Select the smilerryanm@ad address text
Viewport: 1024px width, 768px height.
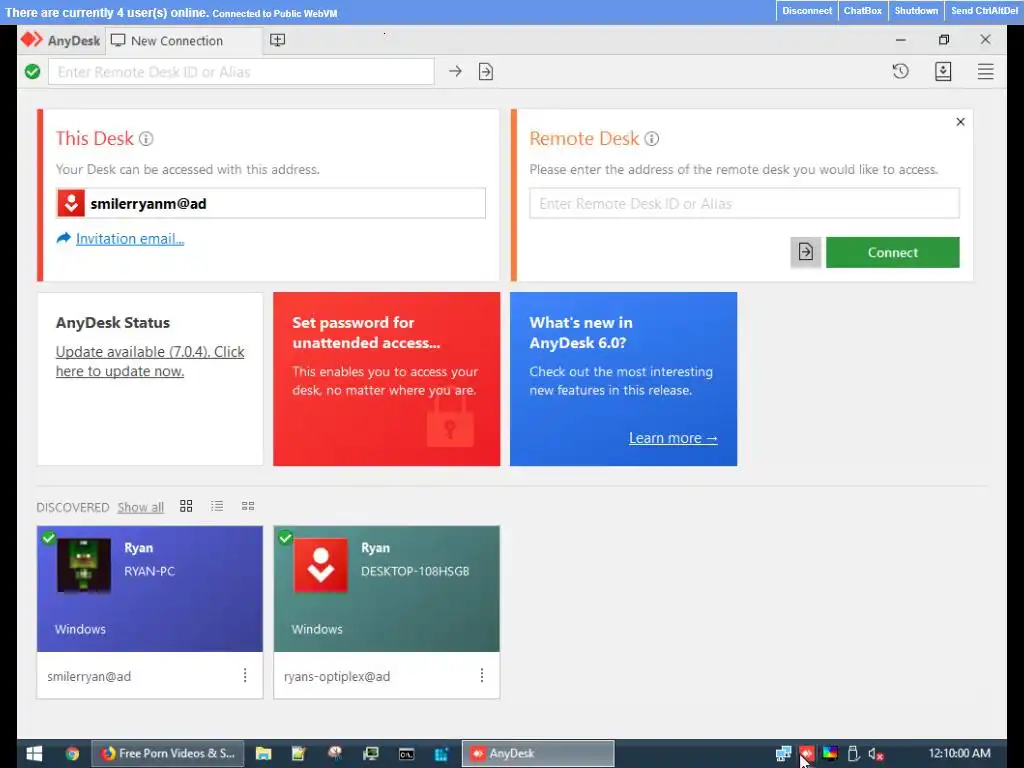[x=148, y=204]
